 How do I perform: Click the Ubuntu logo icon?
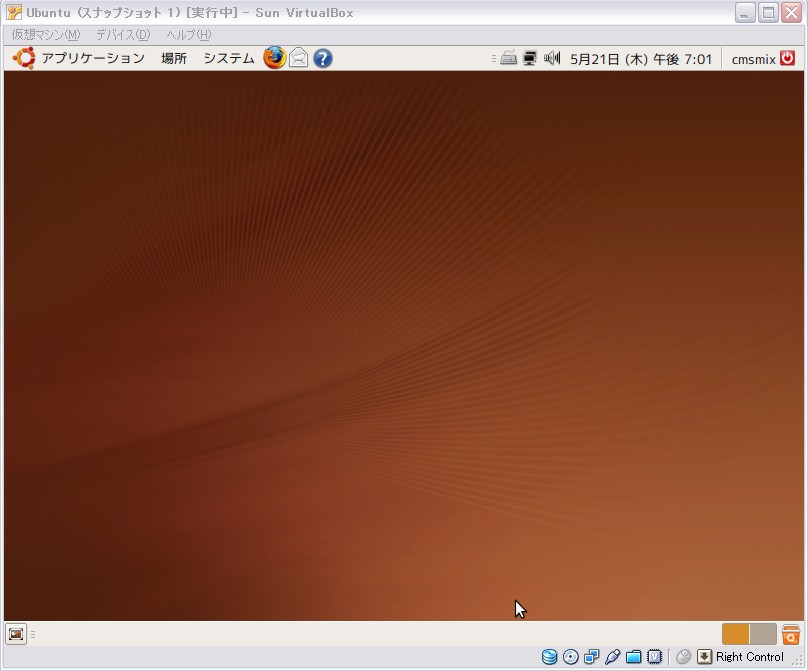(x=24, y=58)
